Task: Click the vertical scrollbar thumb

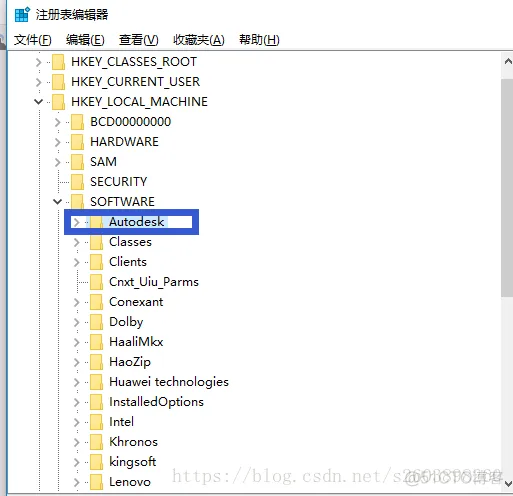Action: click(507, 187)
